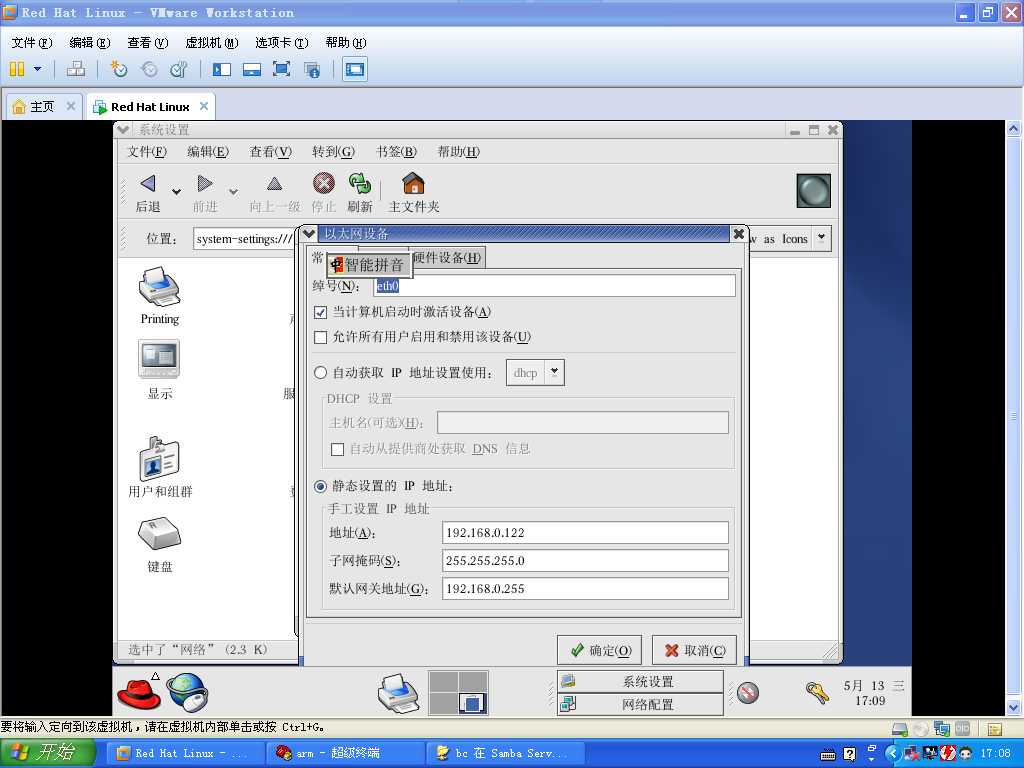
Task: Click the 主机名(可选)(H) field
Action: 583,423
